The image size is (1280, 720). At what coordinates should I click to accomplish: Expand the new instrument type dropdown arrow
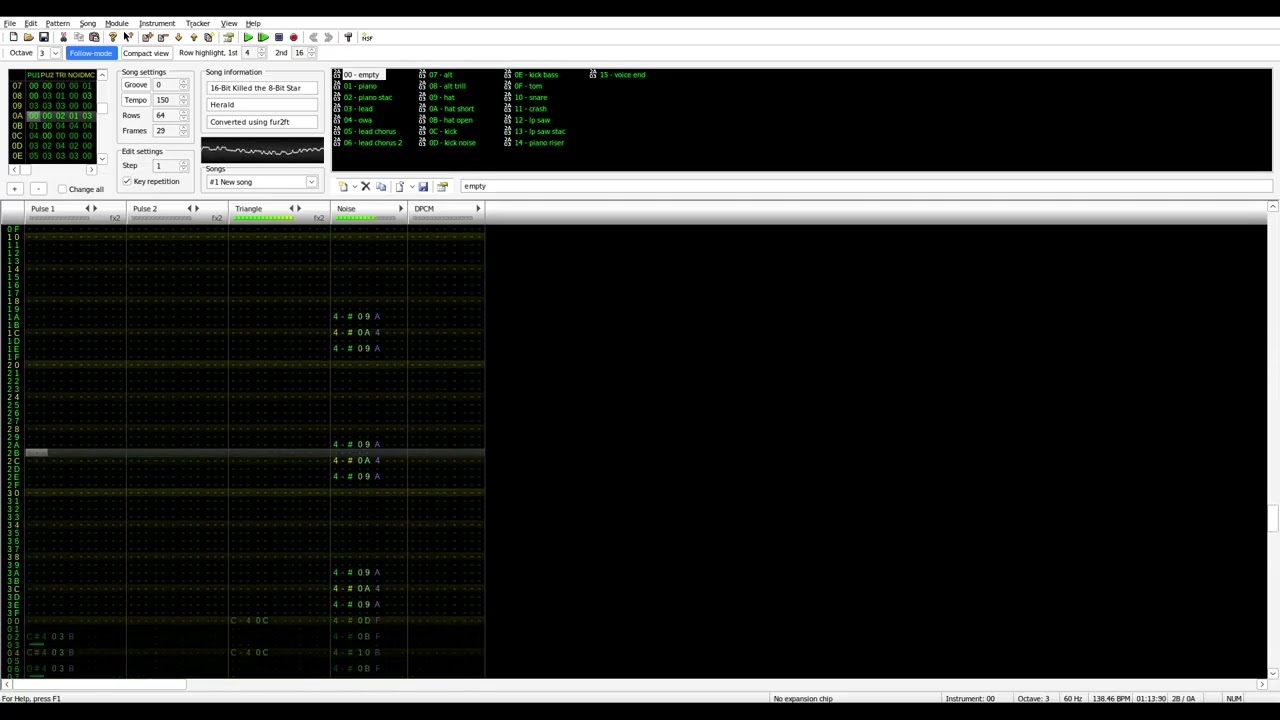(x=354, y=186)
